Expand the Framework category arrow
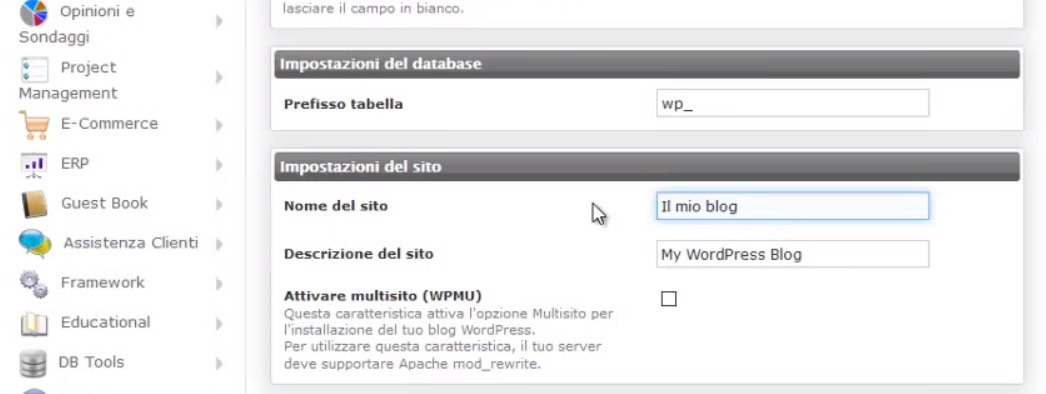This screenshot has width=1046, height=394. click(219, 284)
